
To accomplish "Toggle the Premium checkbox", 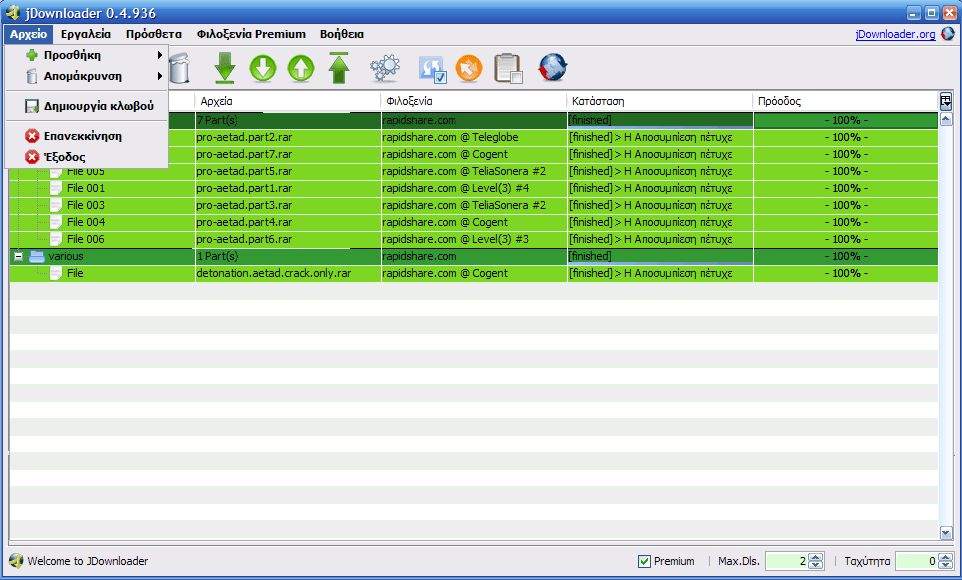I will tap(644, 561).
